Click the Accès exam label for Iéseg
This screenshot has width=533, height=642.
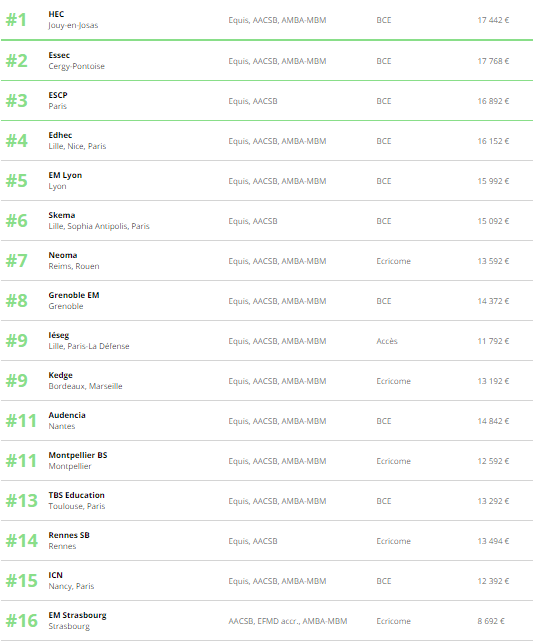click(387, 341)
